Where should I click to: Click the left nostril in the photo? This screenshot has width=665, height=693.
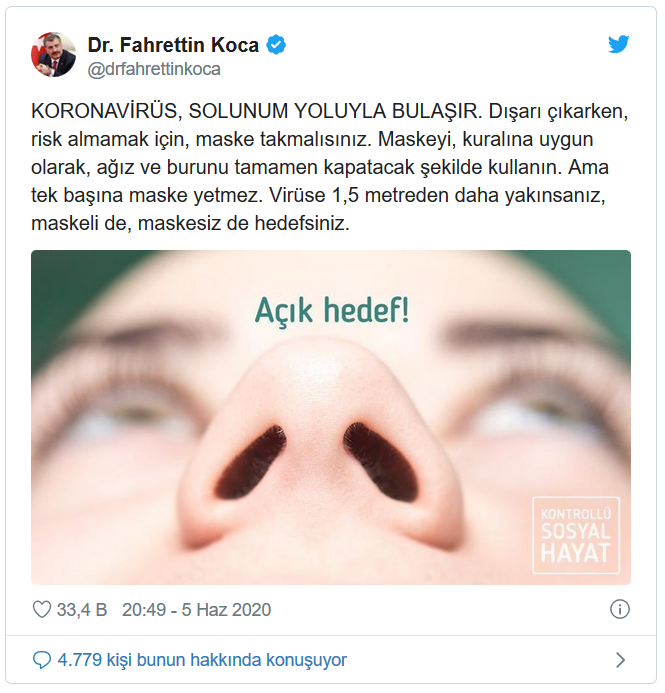pyautogui.click(x=251, y=461)
